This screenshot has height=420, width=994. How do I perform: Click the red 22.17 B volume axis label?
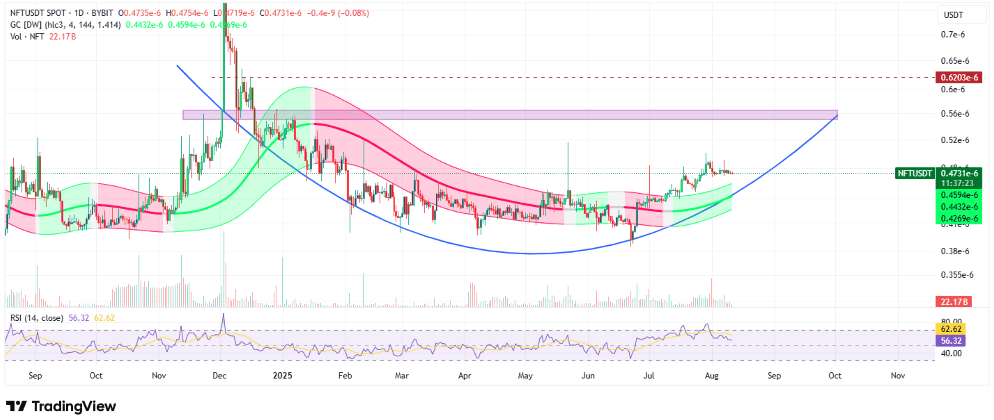click(952, 302)
